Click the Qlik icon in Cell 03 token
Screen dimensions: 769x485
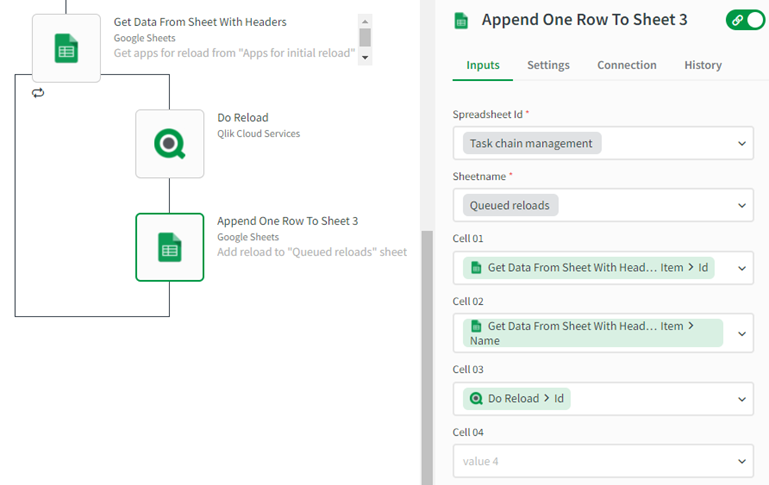476,399
